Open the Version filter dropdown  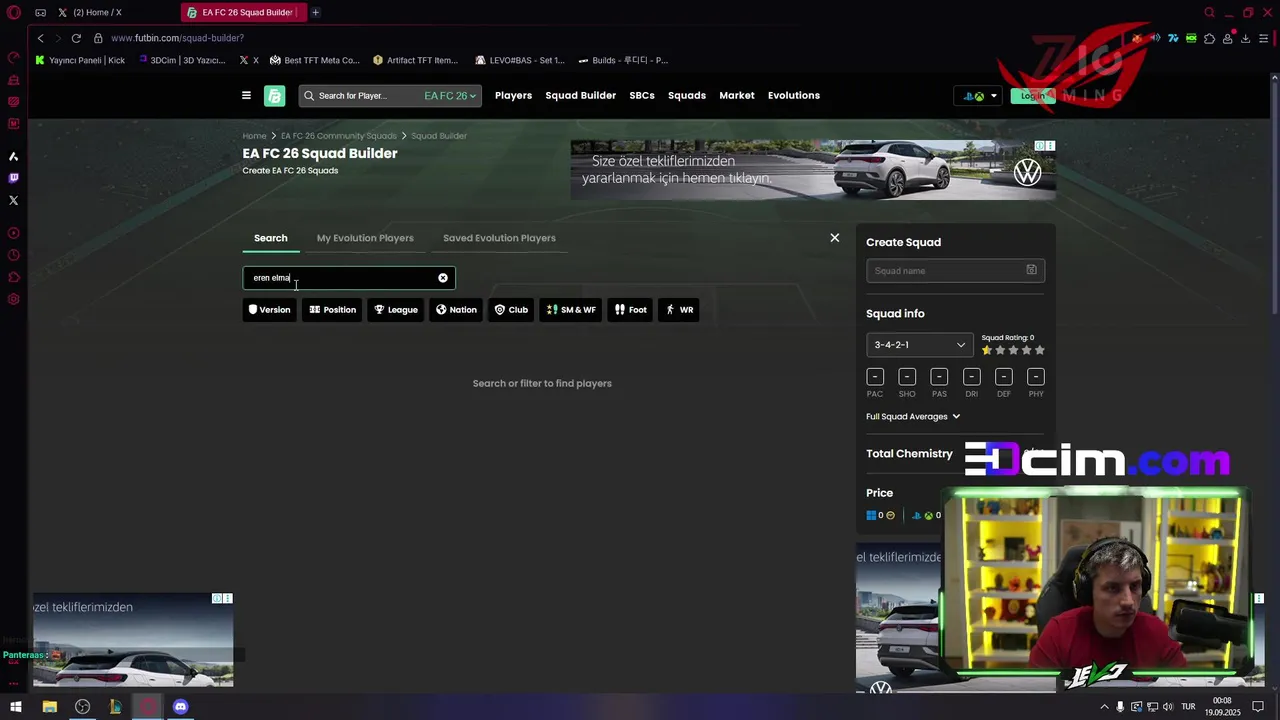[270, 310]
